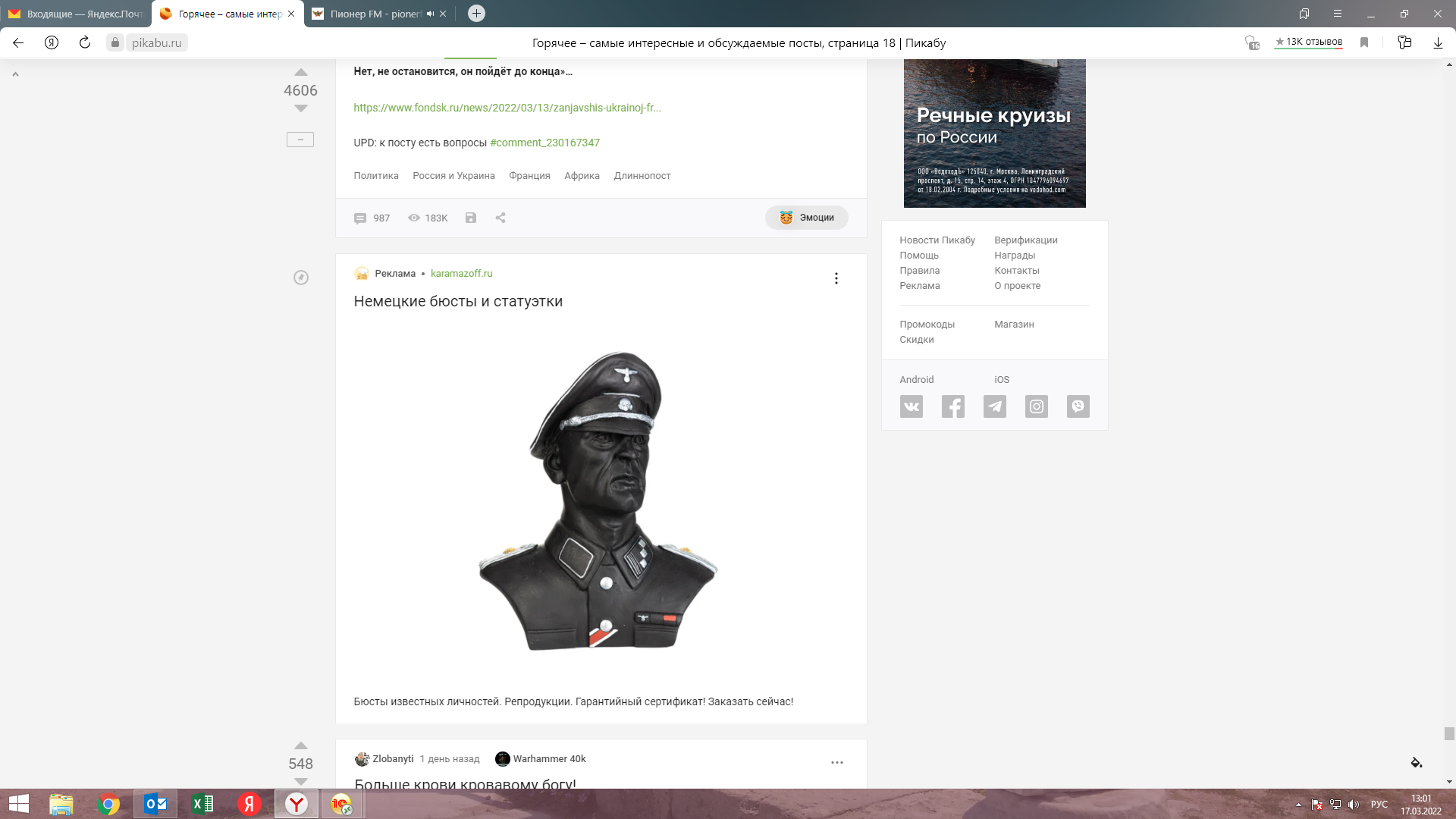Click the browser bookmark icon
This screenshot has height=819, width=1456.
(x=1363, y=42)
